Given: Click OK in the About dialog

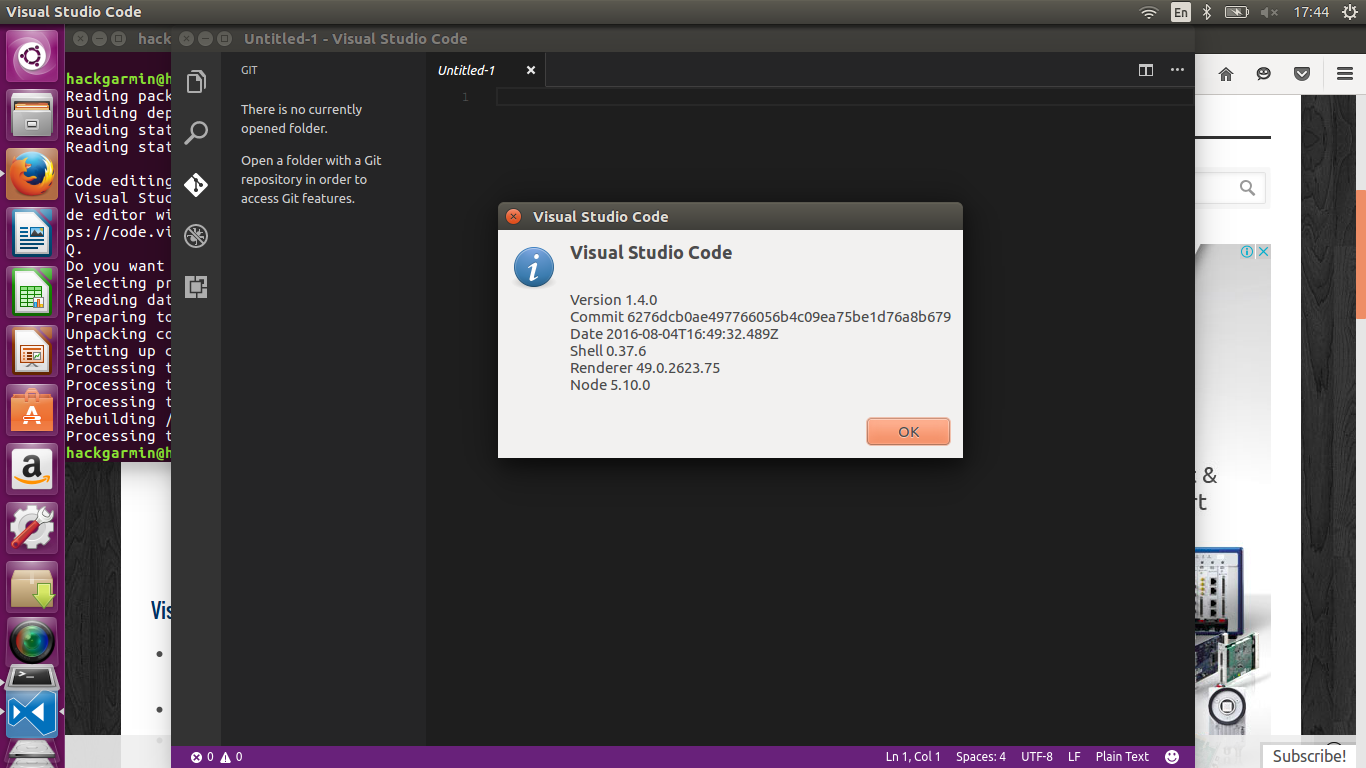Looking at the screenshot, I should pos(908,431).
